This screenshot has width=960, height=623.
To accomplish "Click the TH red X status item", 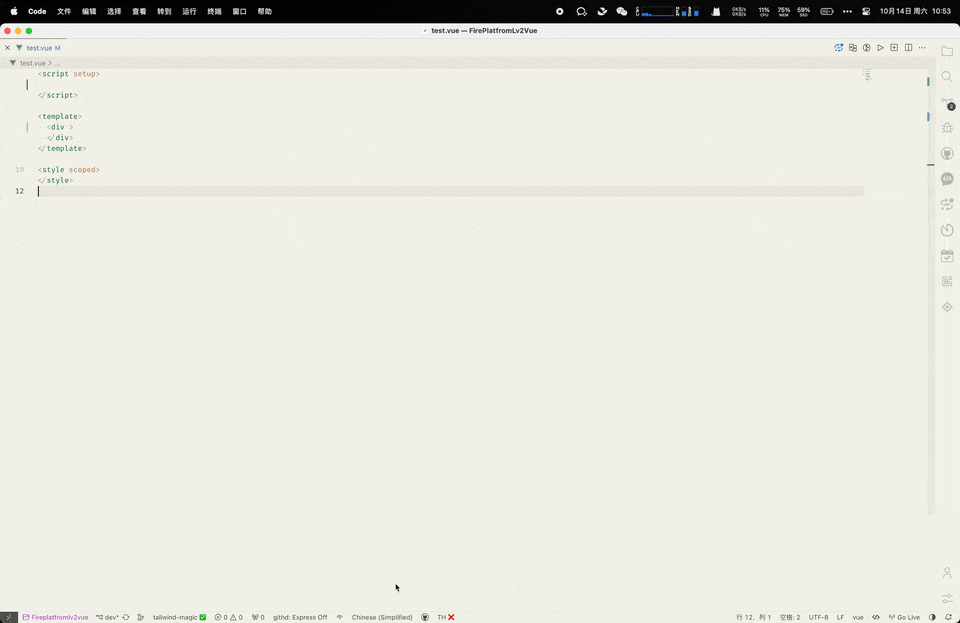I will 446,617.
